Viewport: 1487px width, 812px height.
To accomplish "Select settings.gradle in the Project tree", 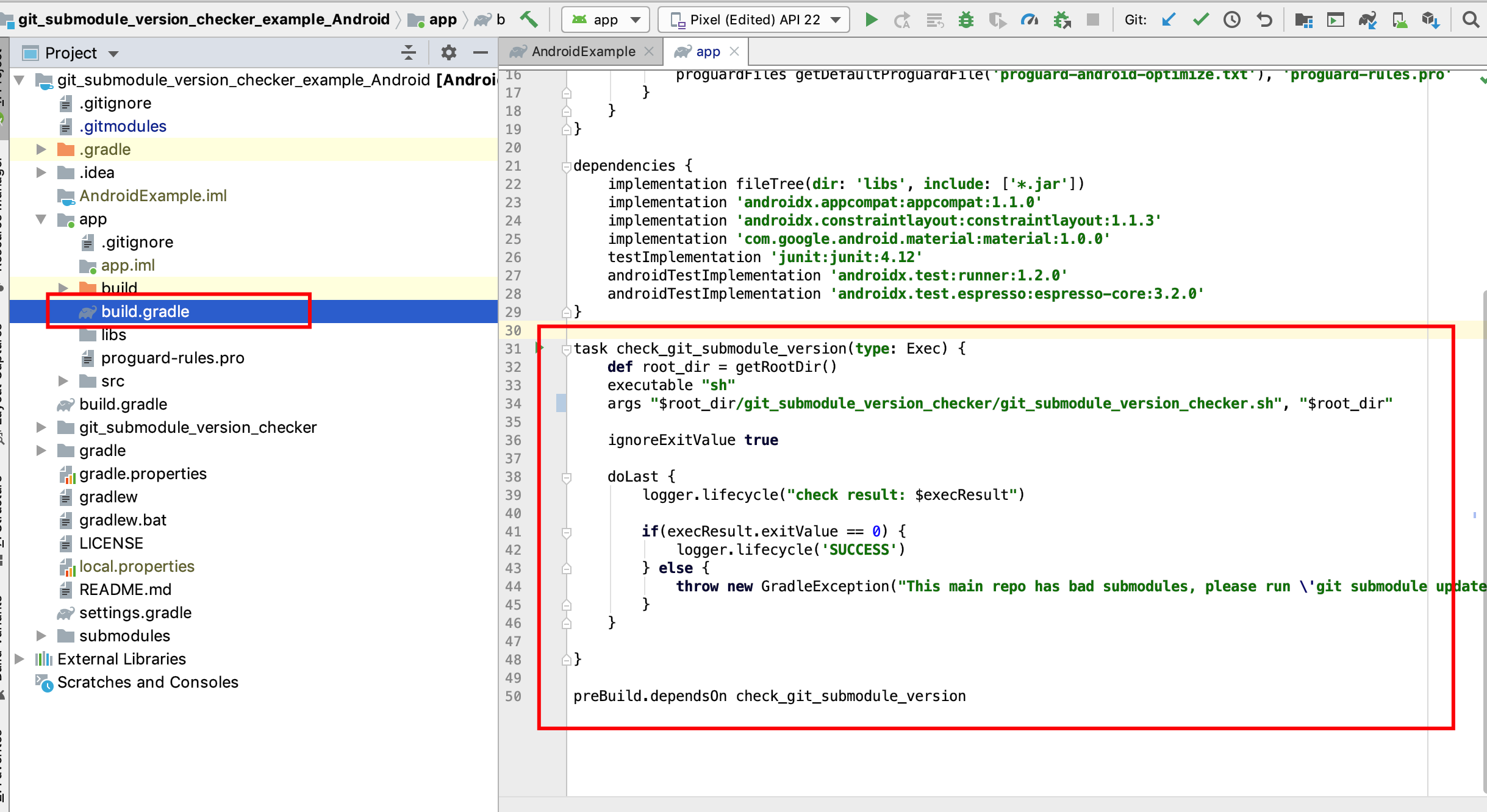I will coord(135,612).
